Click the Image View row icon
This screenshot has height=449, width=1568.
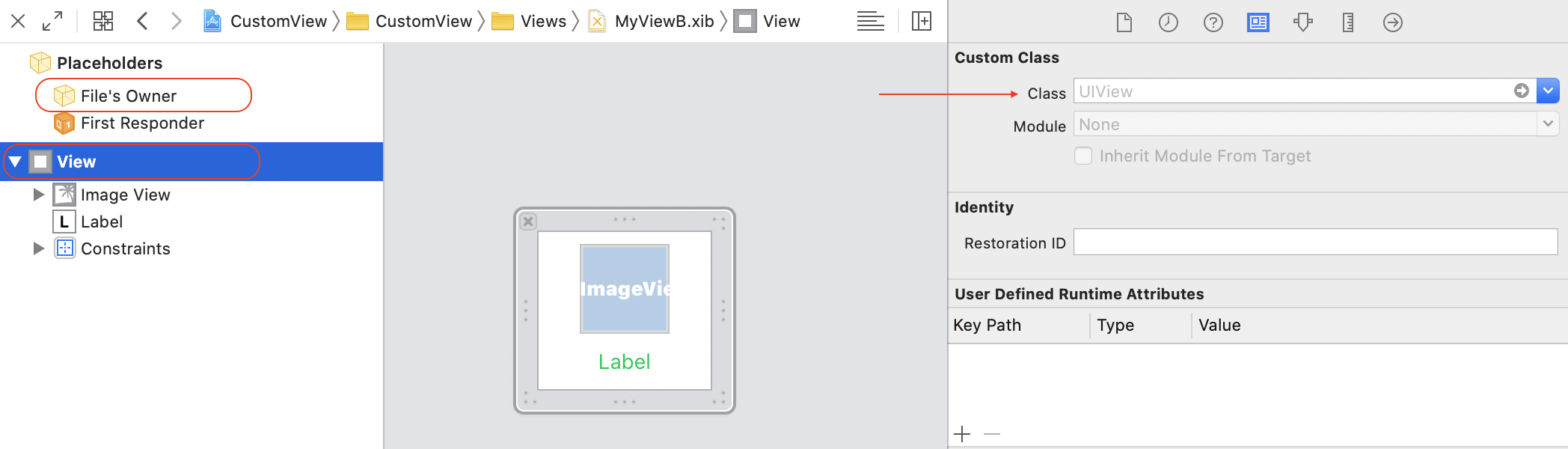click(64, 195)
